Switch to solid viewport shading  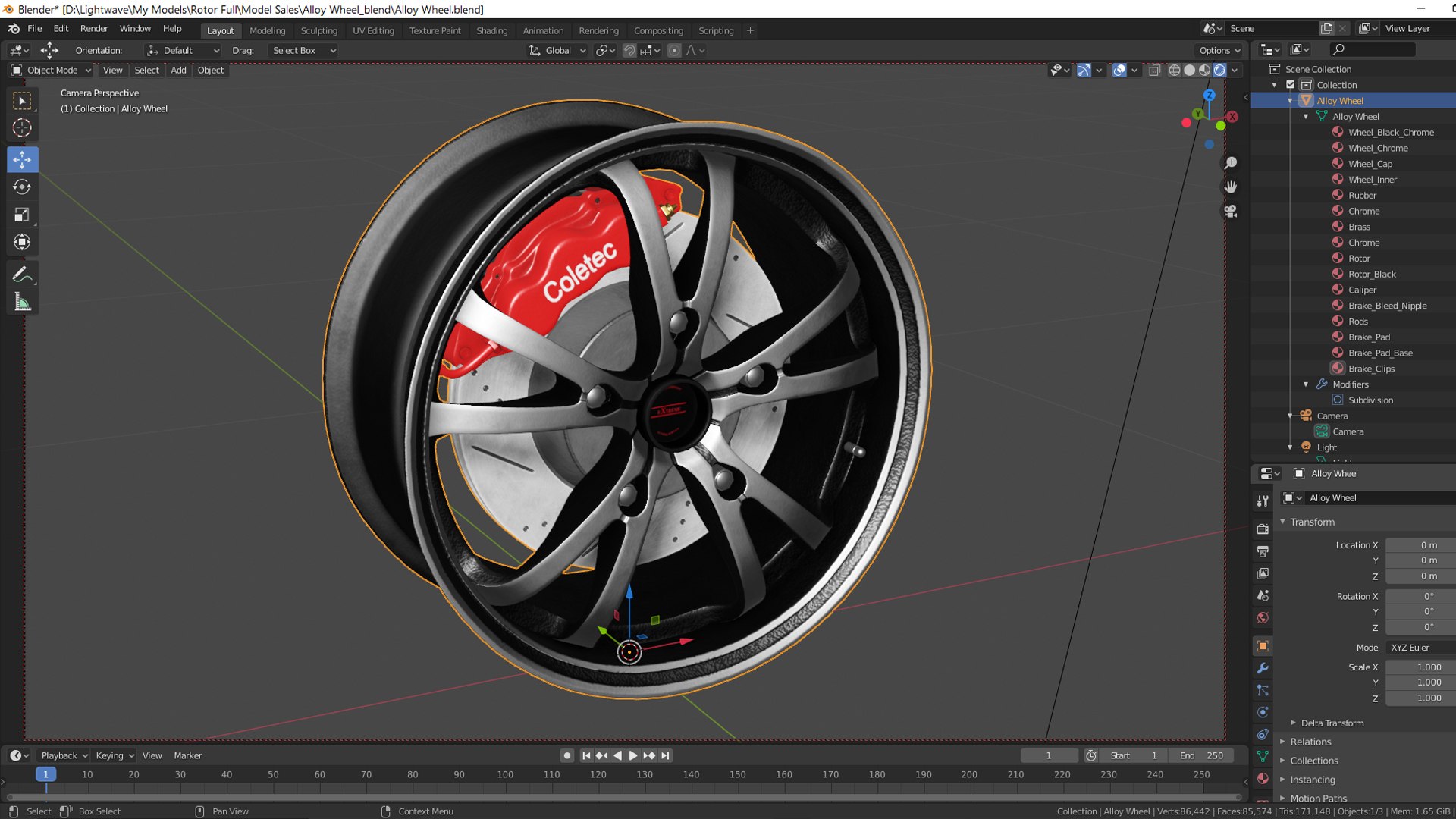pos(1189,70)
